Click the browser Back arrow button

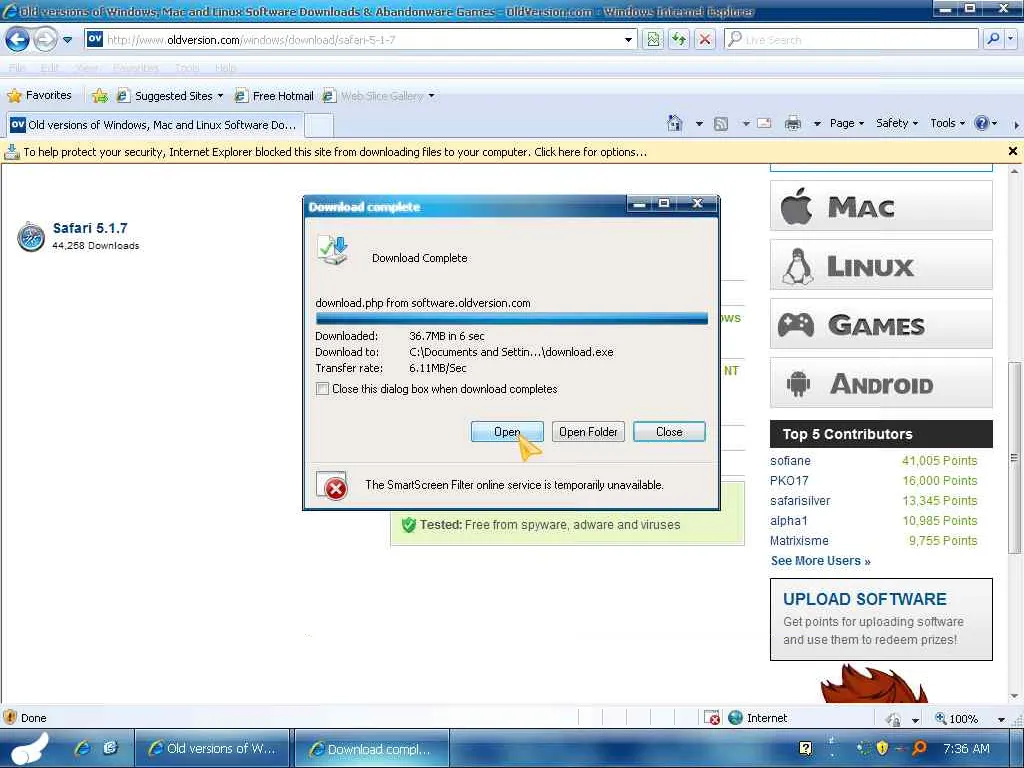pos(18,40)
